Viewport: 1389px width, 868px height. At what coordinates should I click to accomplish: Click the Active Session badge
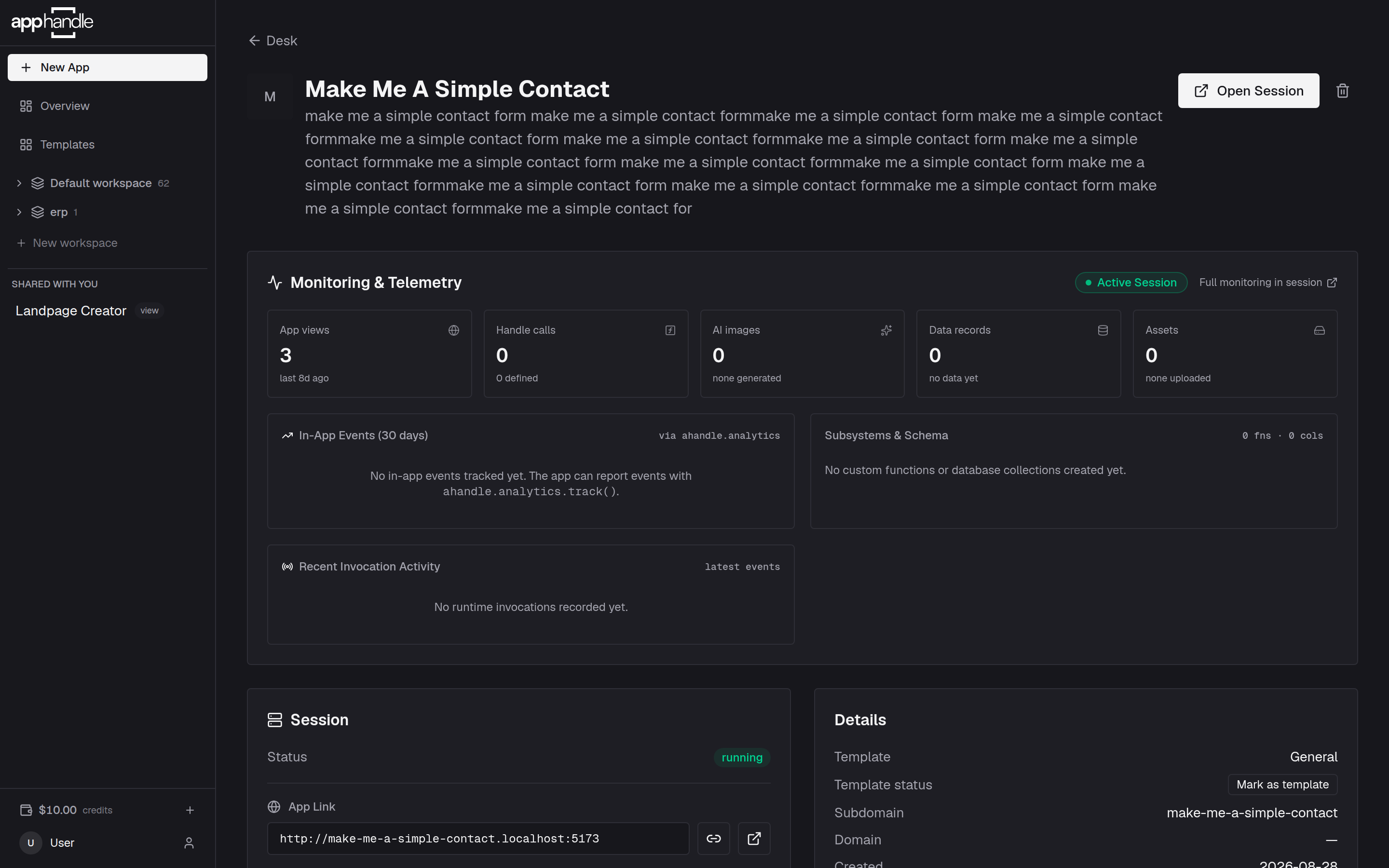point(1130,283)
